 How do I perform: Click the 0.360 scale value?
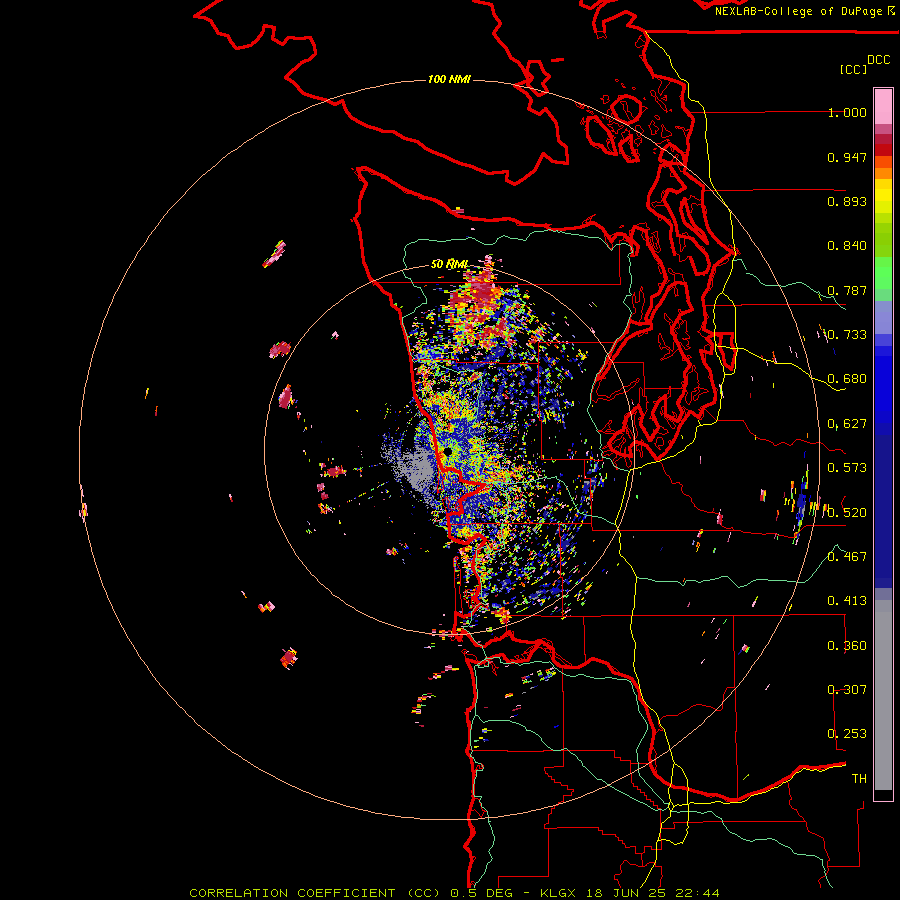[847, 646]
